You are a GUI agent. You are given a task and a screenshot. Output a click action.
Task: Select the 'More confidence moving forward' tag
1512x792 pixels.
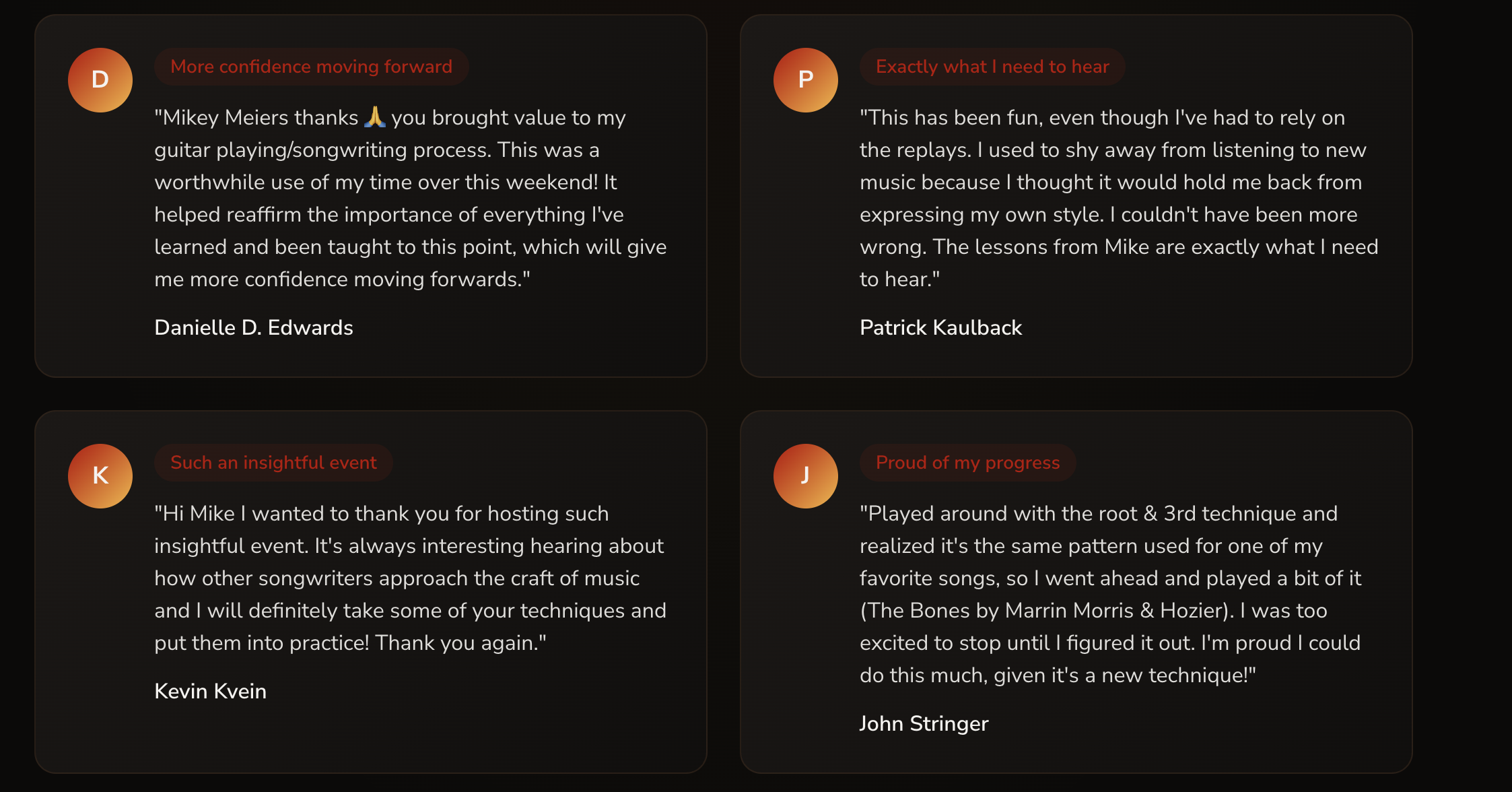pos(311,67)
